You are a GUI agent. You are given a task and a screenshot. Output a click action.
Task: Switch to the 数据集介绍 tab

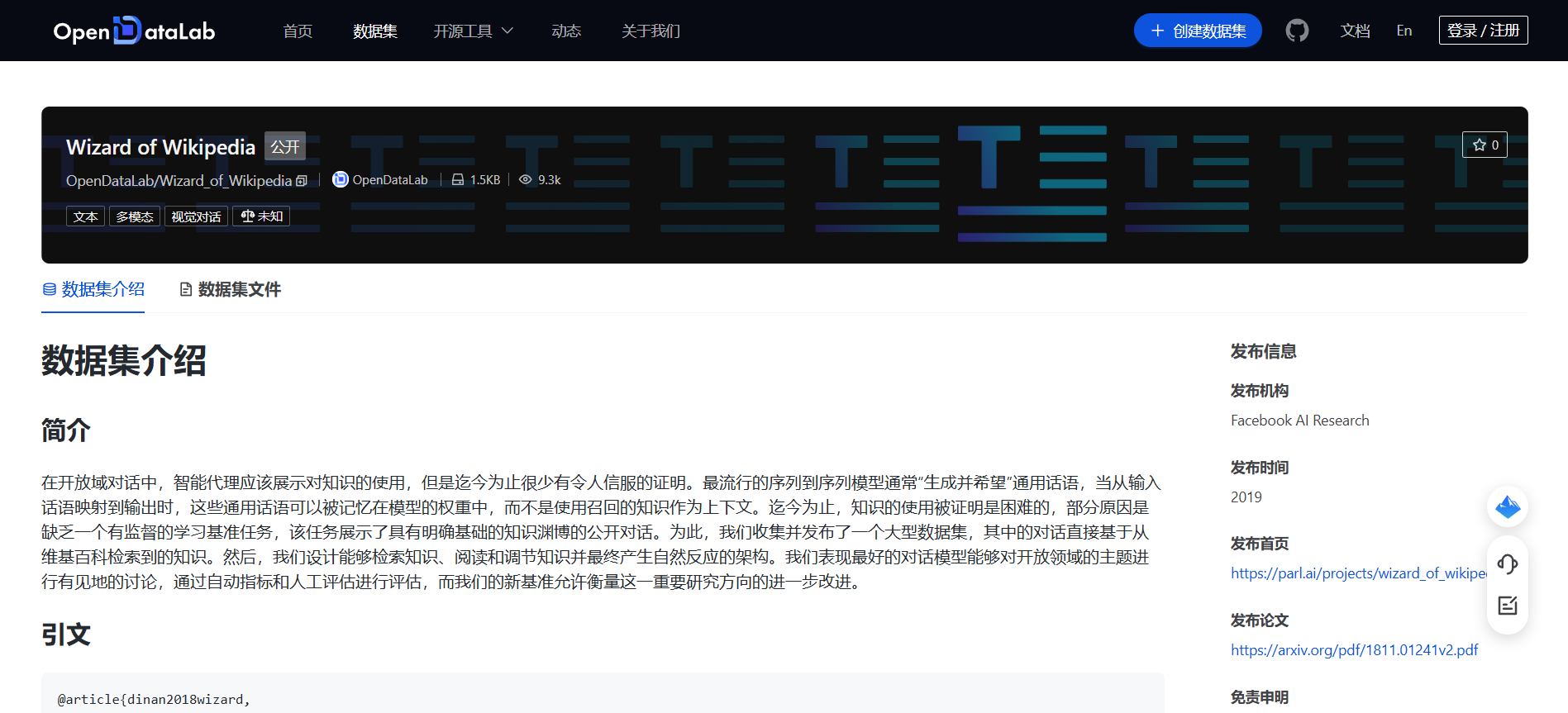[93, 289]
